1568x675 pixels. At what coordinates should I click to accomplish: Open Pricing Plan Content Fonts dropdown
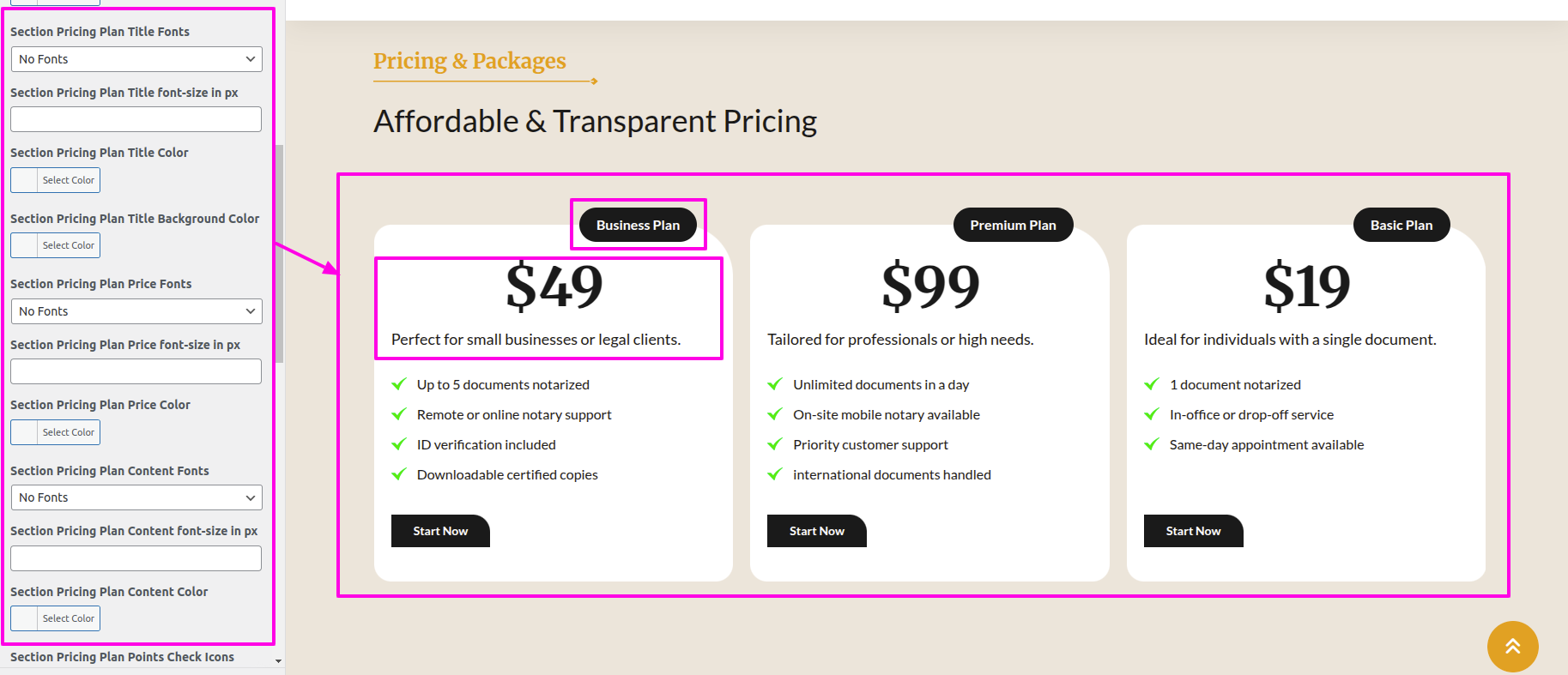coord(136,497)
